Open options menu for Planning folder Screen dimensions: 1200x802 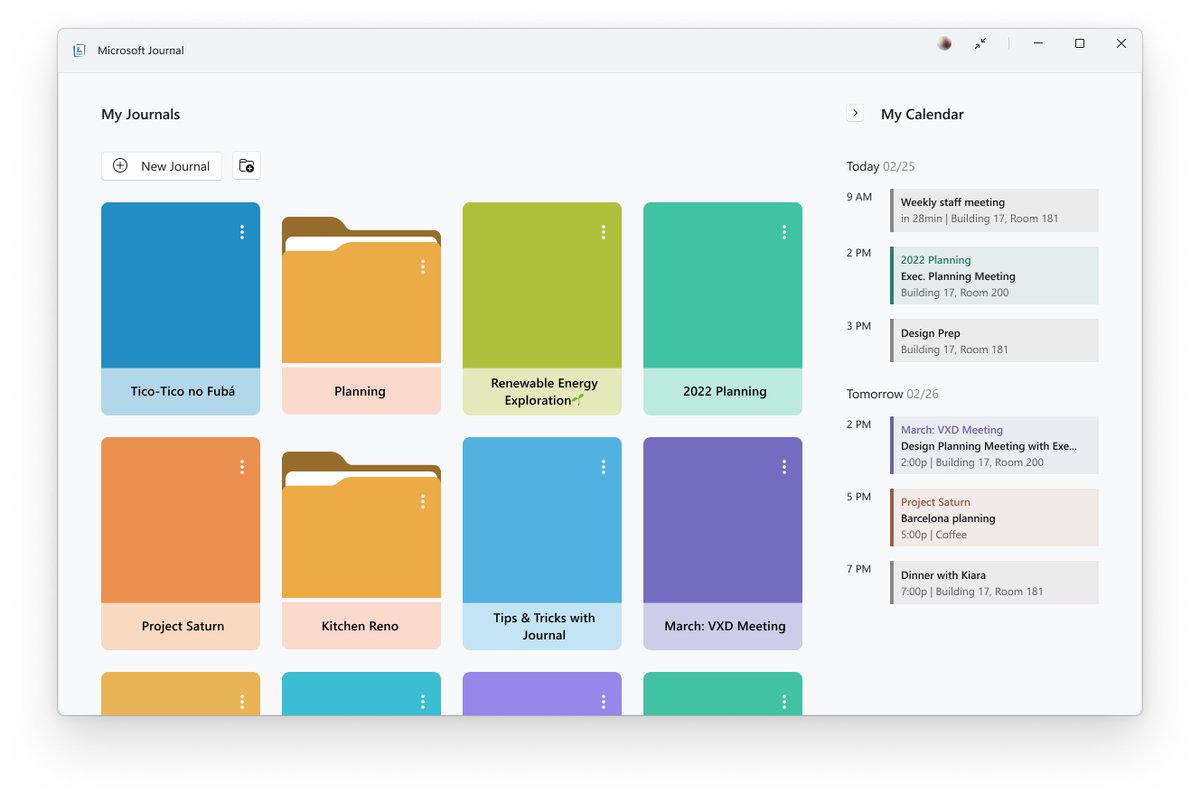(x=423, y=267)
